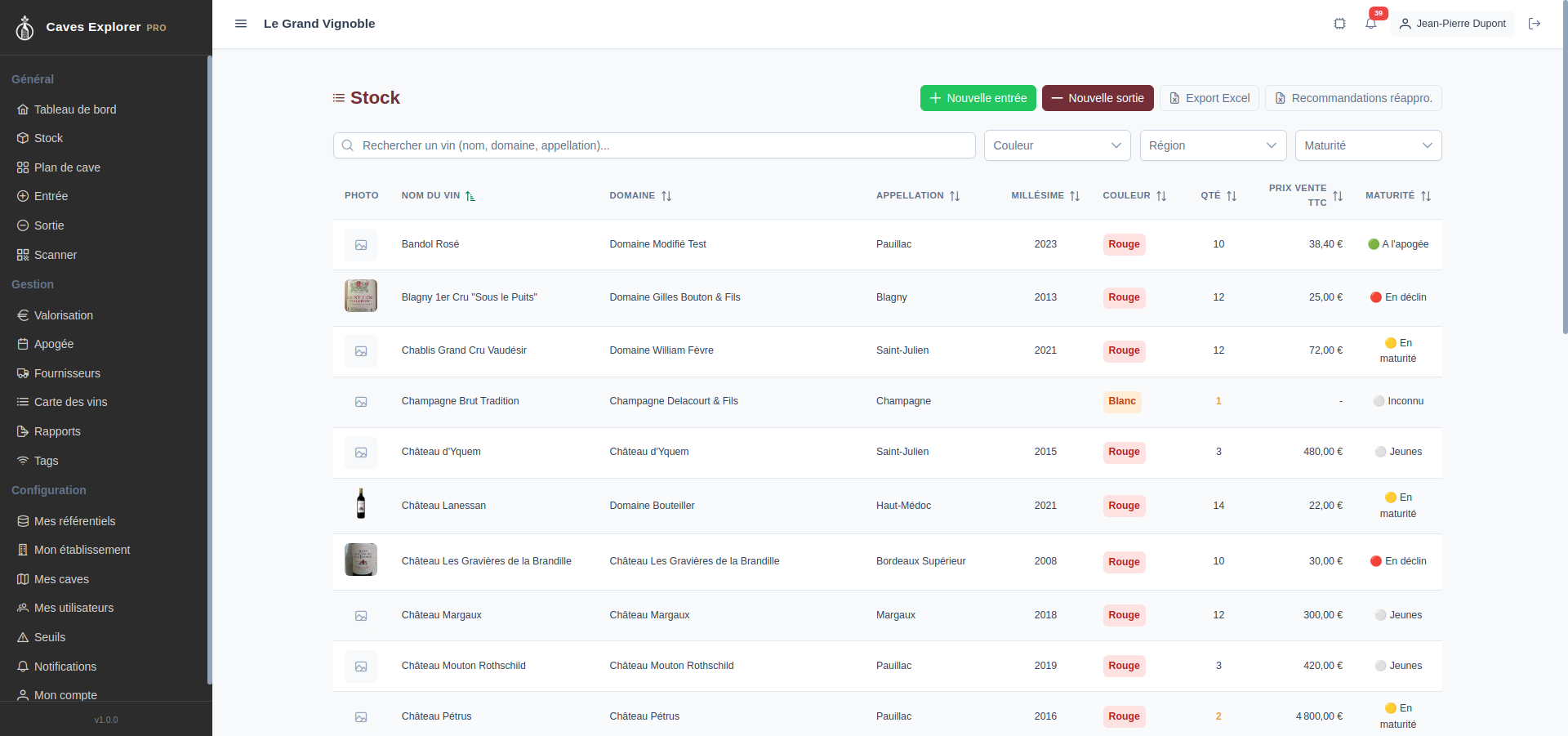Click the Mes caves map icon
Image resolution: width=1568 pixels, height=736 pixels.
(23, 579)
